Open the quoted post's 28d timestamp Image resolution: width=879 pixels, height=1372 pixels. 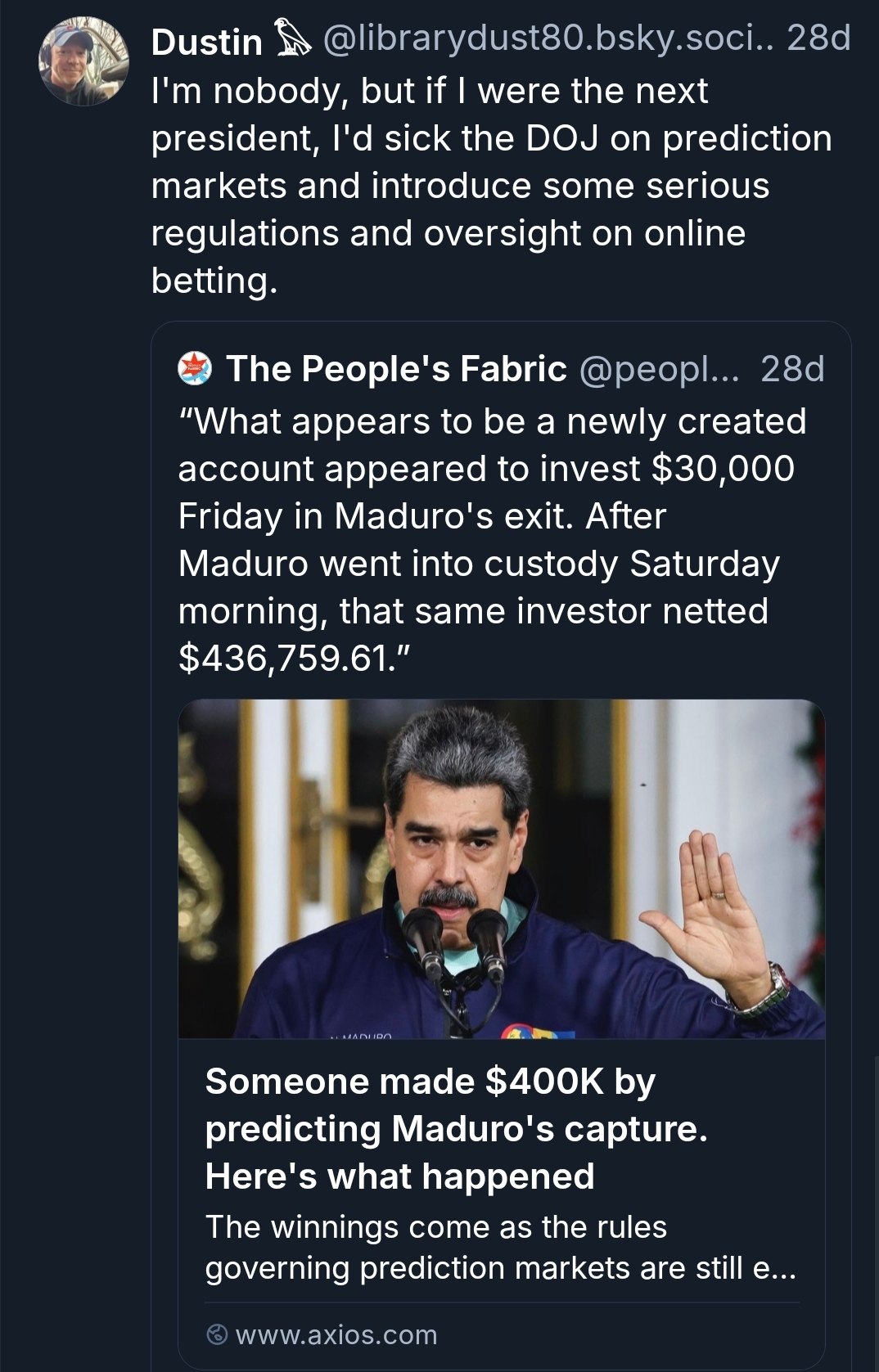click(x=792, y=369)
